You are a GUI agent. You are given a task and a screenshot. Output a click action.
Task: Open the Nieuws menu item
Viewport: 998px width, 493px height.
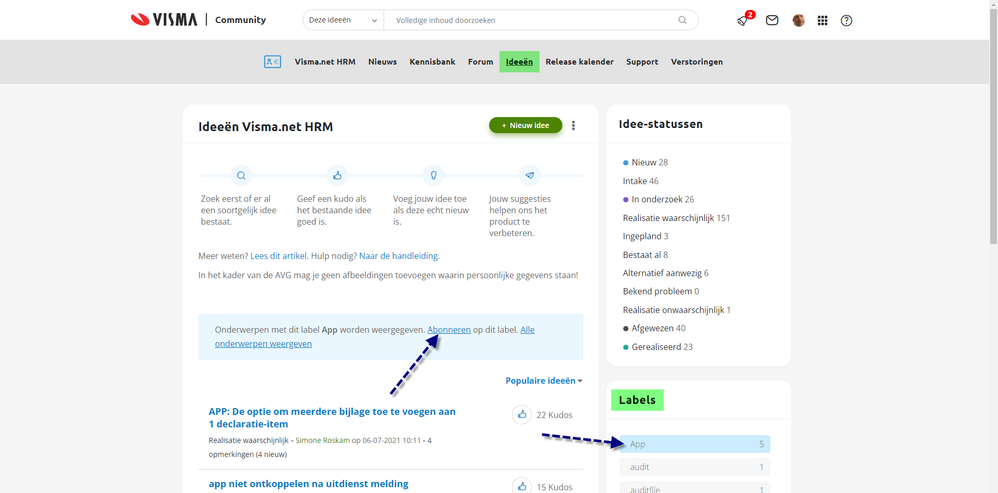coord(383,62)
